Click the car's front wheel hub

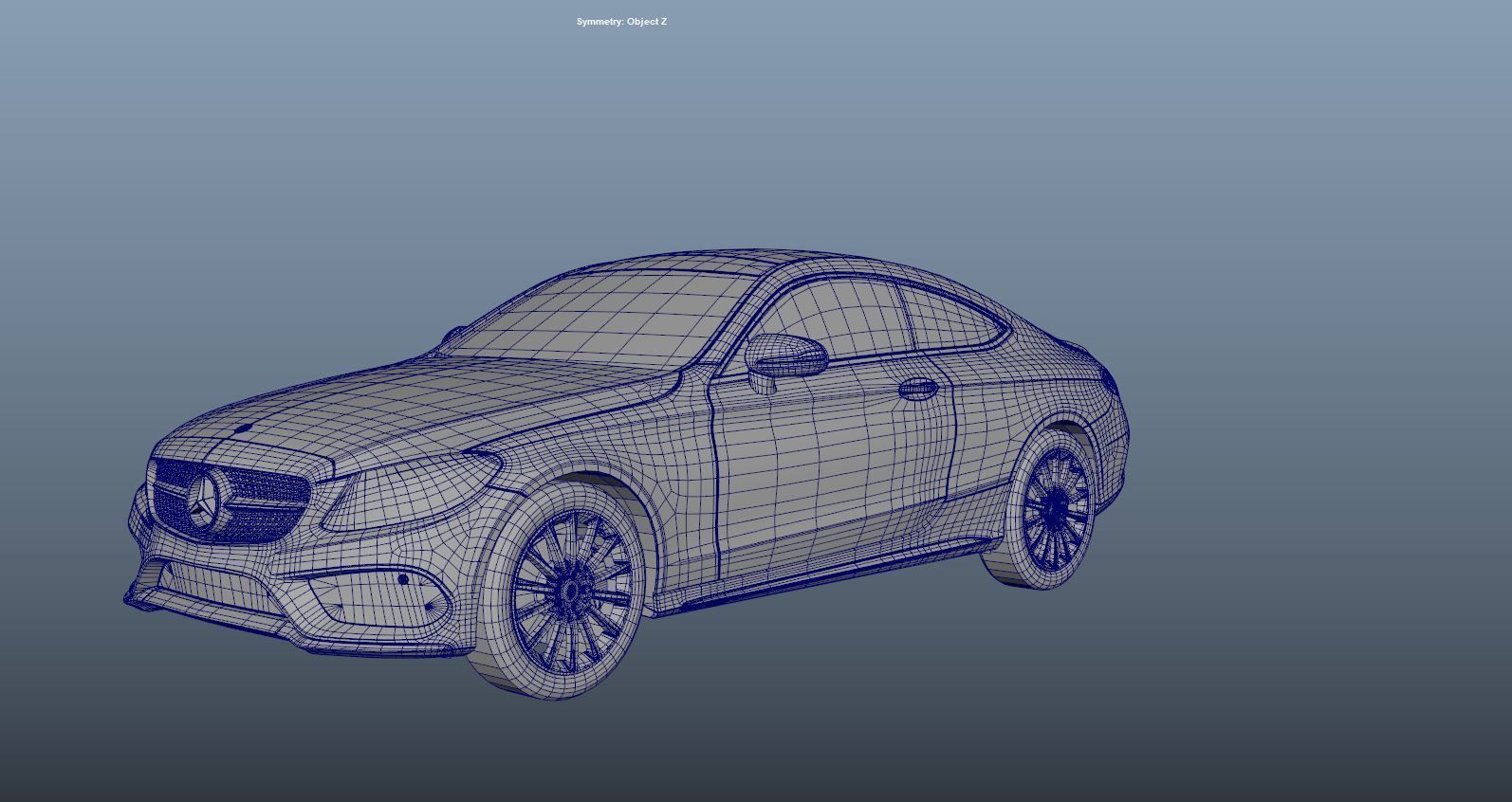570,591
